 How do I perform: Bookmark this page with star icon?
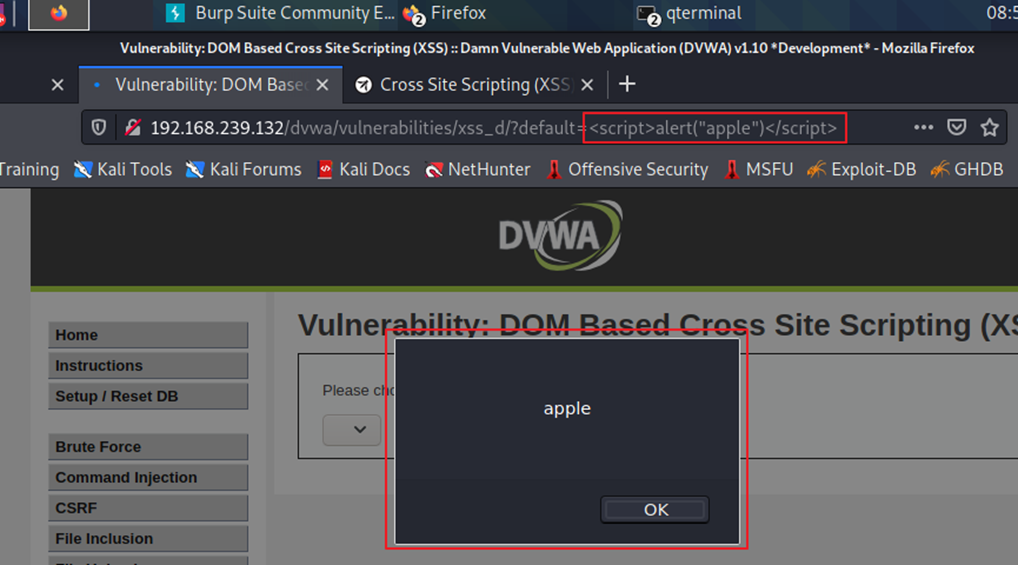tap(989, 127)
